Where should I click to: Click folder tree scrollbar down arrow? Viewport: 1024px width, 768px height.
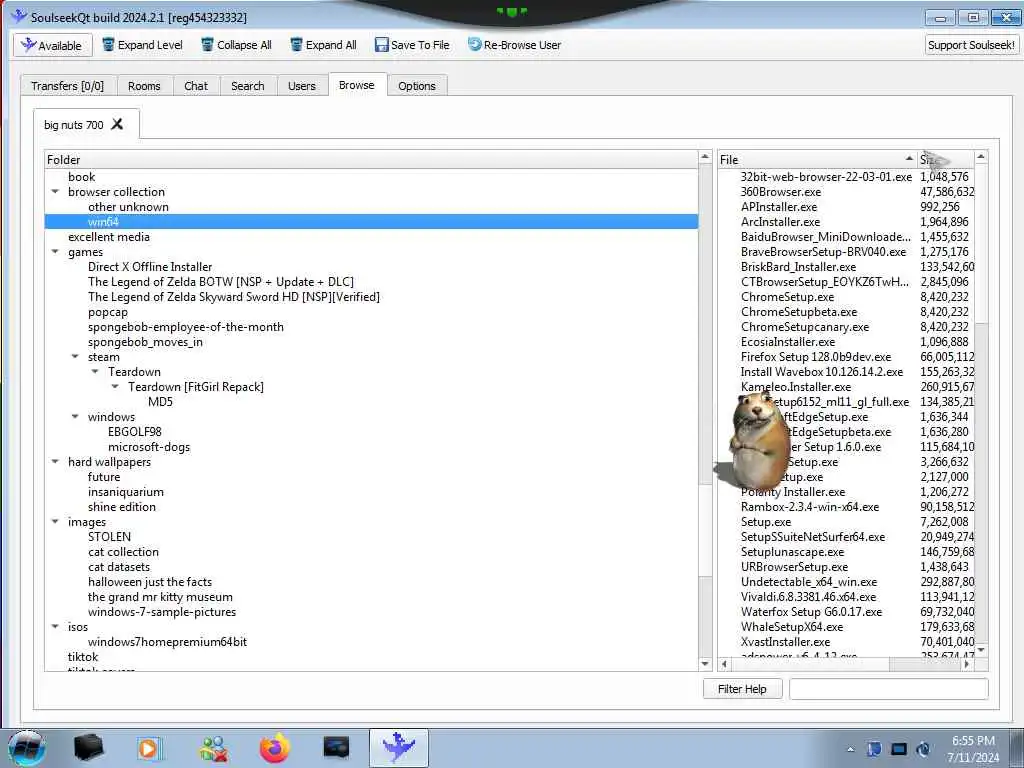(705, 664)
